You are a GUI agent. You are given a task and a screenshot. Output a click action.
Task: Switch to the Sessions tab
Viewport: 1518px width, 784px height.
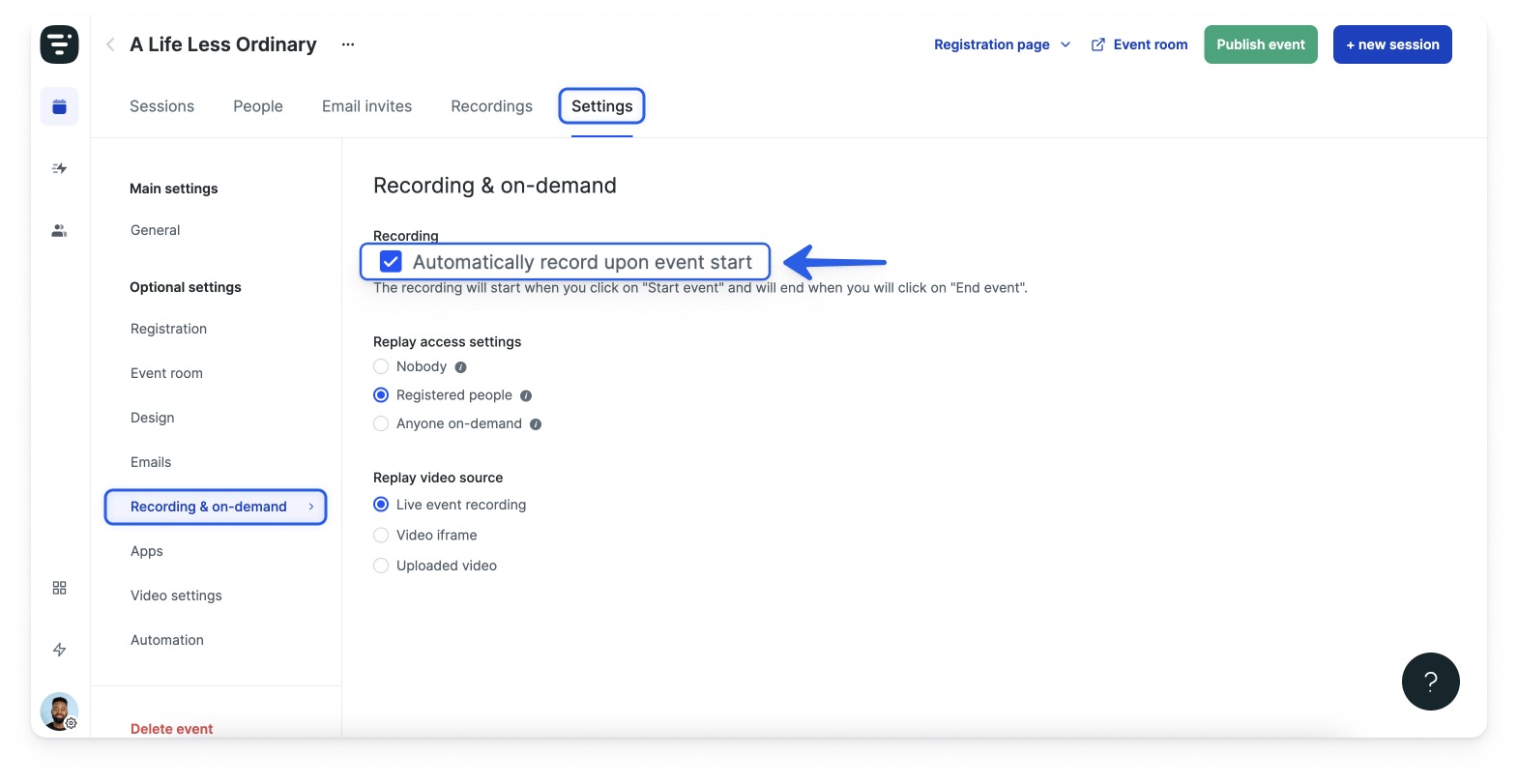point(161,106)
